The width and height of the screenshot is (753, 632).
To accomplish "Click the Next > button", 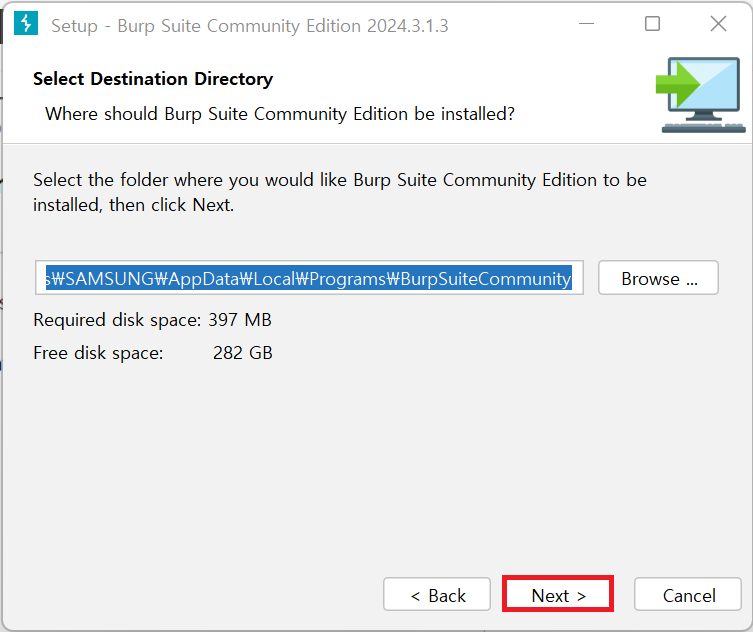I will 558,595.
